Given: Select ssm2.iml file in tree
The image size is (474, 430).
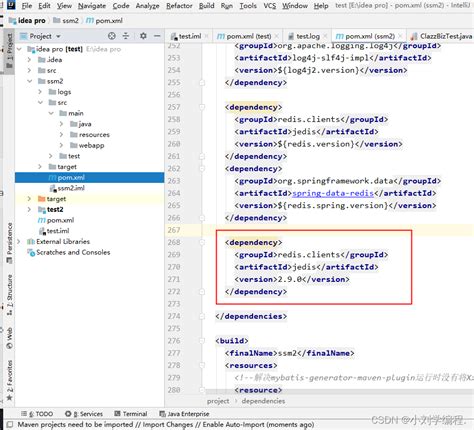Looking at the screenshot, I should pyautogui.click(x=67, y=188).
